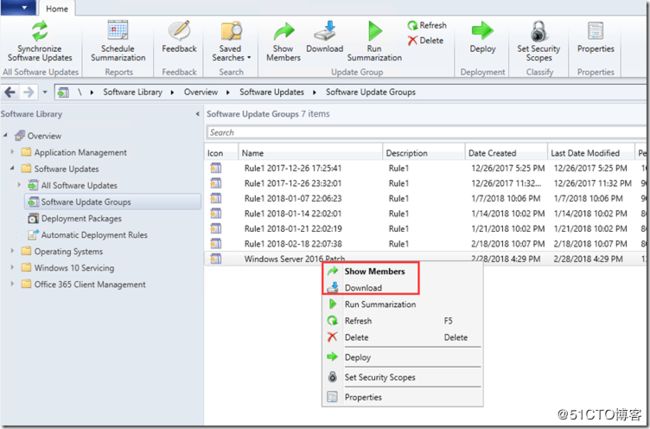Click Software Update Groups breadcrumb

click(x=371, y=92)
